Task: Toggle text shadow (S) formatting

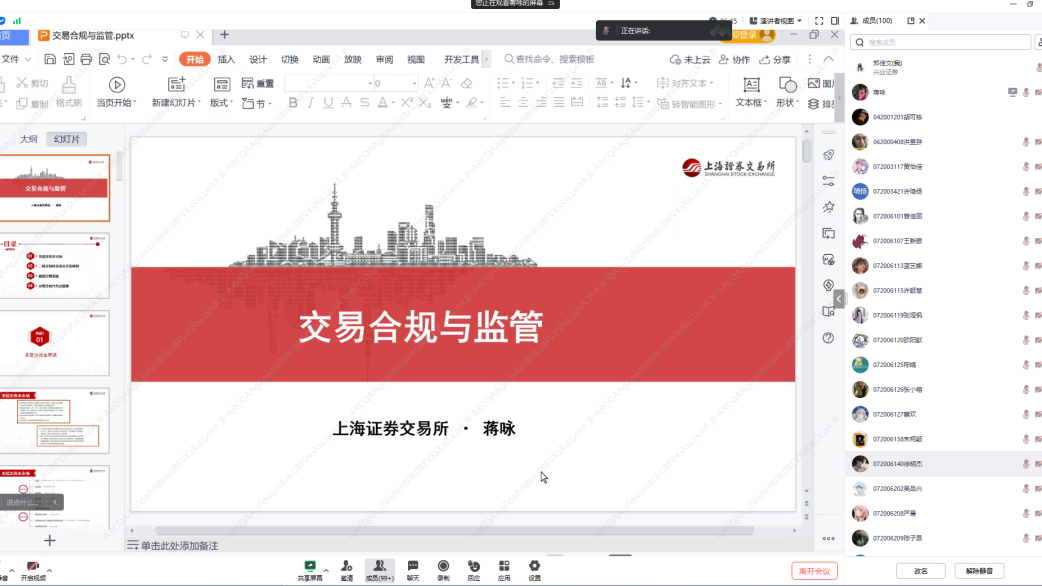Action: point(364,102)
